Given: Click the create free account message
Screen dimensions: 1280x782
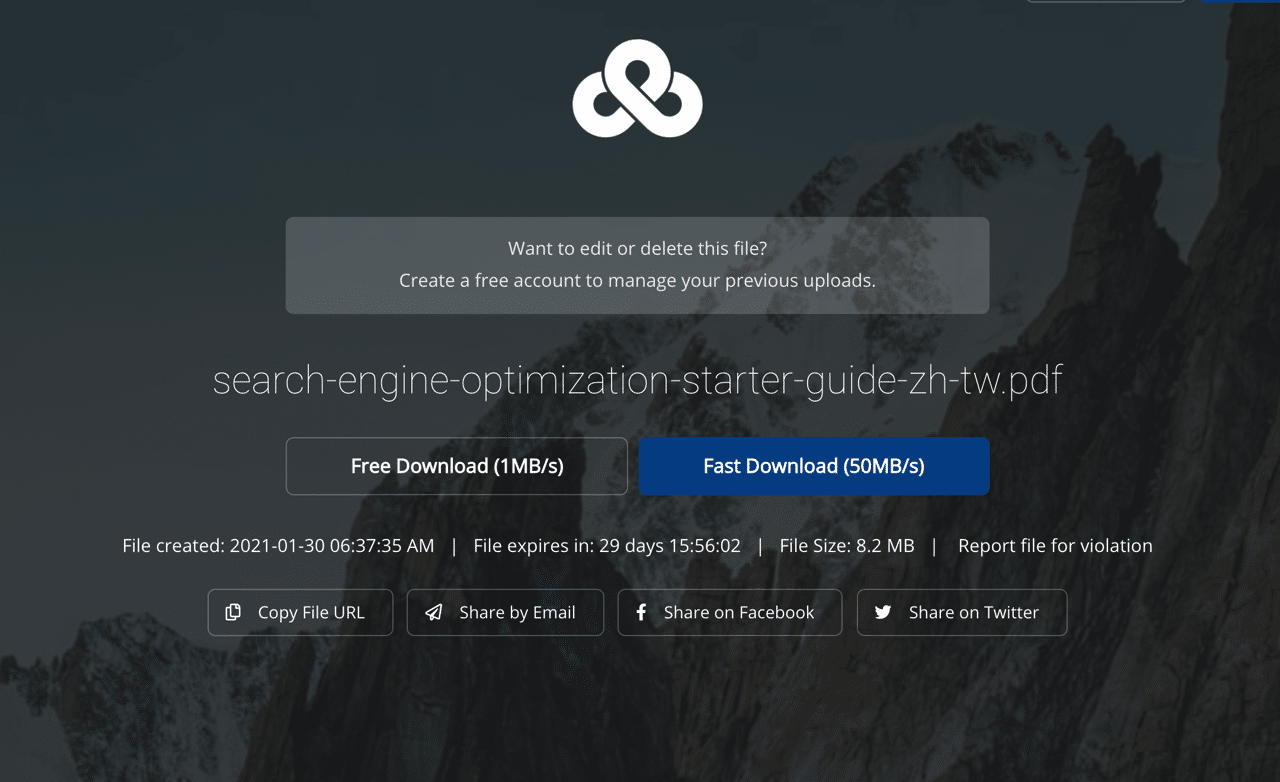Looking at the screenshot, I should (x=637, y=280).
